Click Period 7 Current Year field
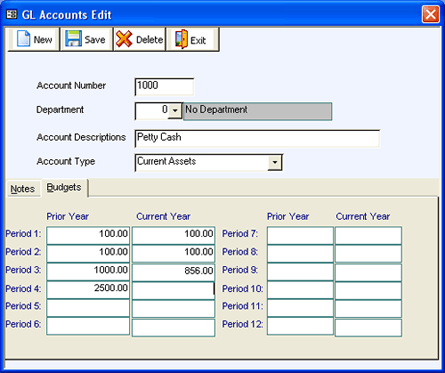Screen dimensions: 445x373 368,235
